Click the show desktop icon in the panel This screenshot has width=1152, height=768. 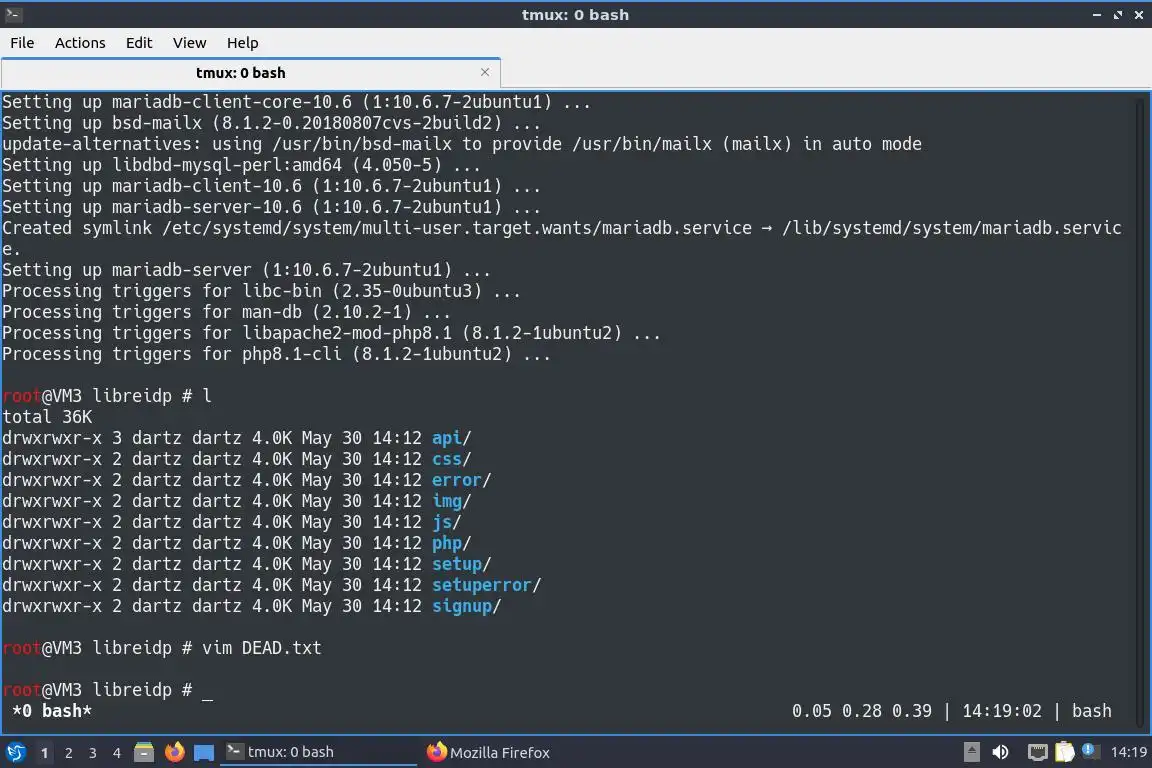pyautogui.click(x=204, y=753)
